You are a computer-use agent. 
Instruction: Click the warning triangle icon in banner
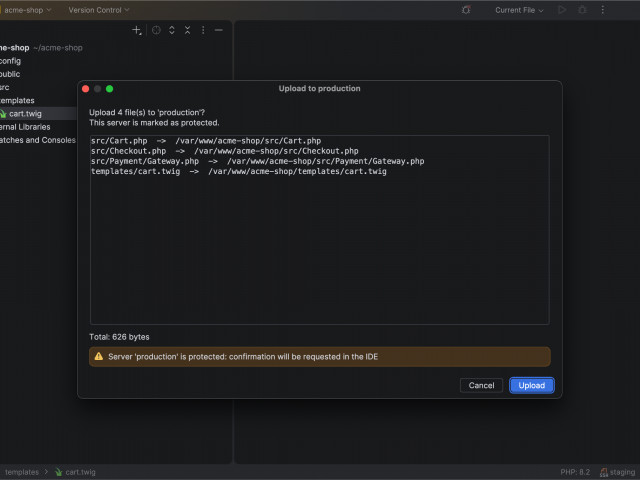pos(99,356)
